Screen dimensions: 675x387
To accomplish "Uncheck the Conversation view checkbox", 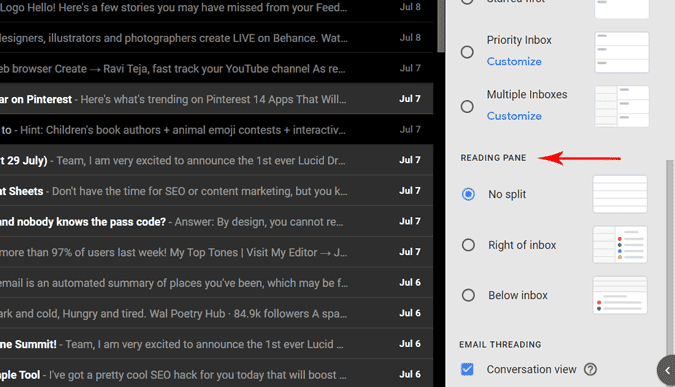I will [x=467, y=369].
